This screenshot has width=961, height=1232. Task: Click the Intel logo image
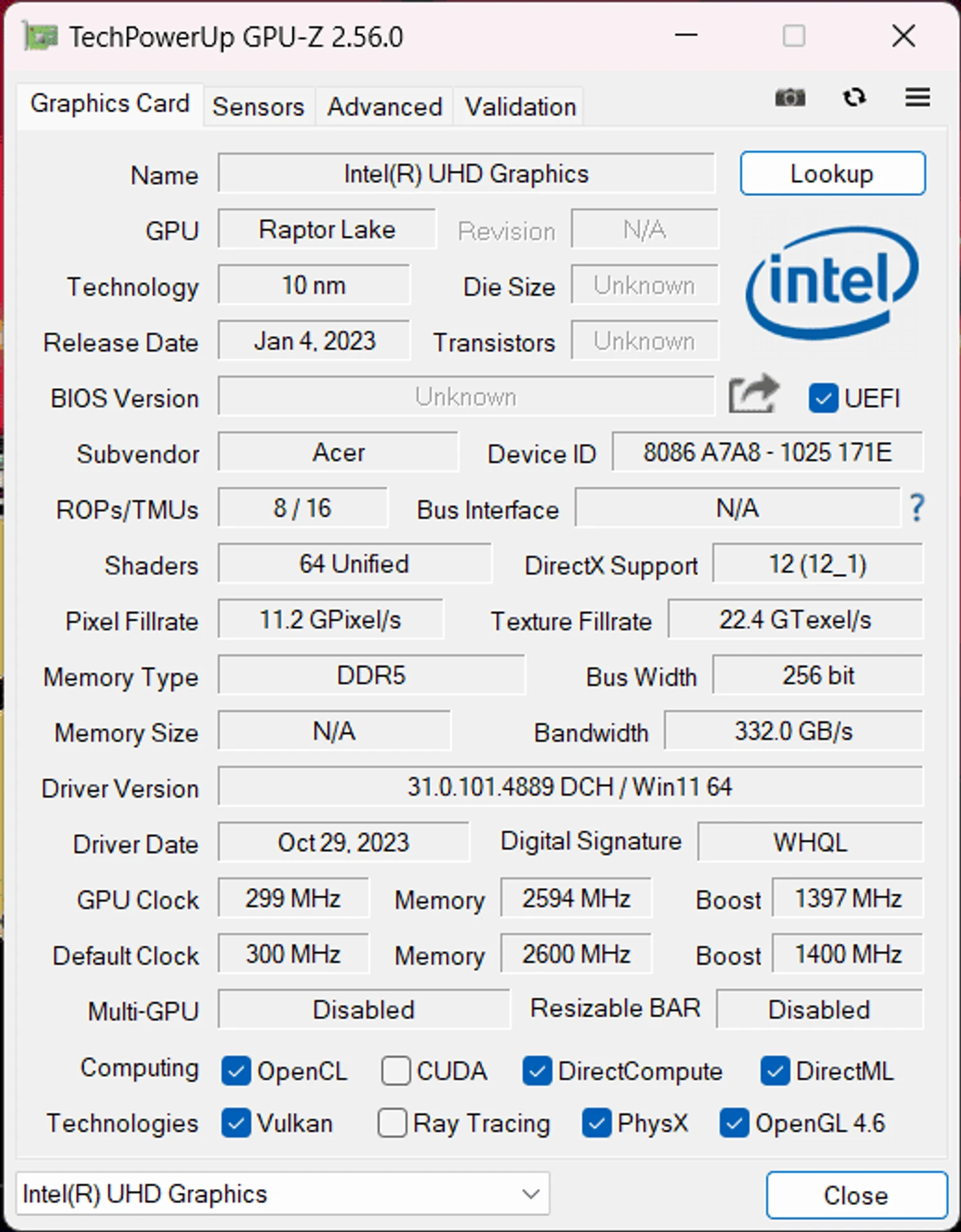tap(832, 282)
